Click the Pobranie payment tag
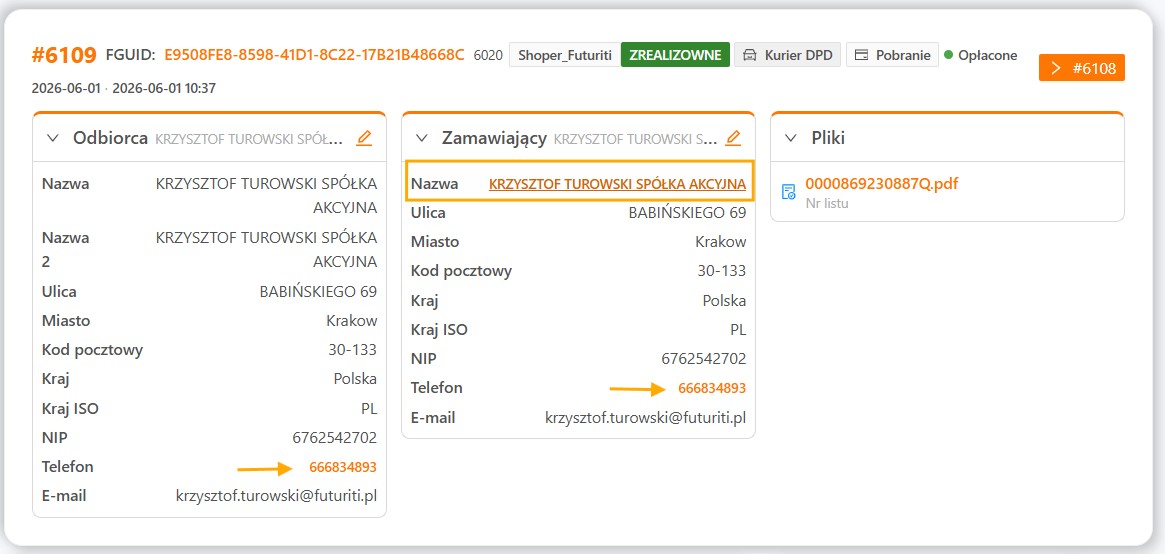The image size is (1165, 554). 892,55
